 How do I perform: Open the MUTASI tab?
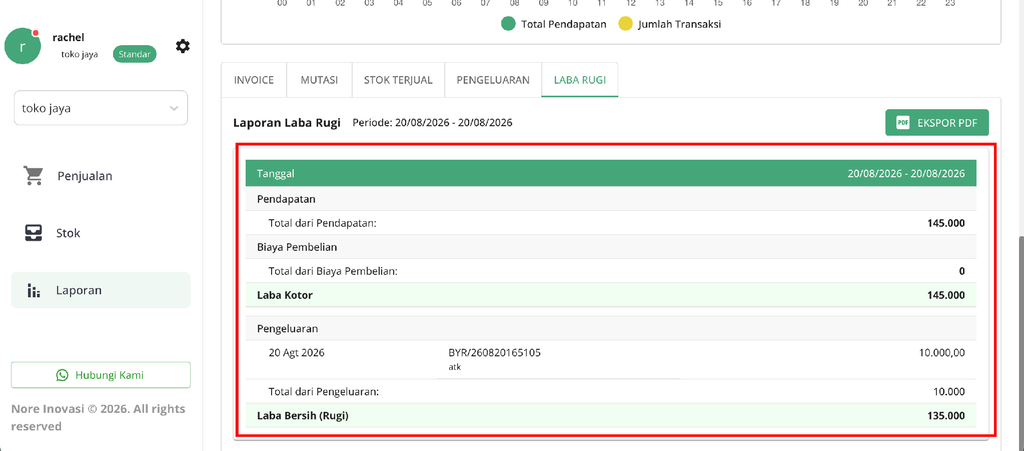point(319,80)
